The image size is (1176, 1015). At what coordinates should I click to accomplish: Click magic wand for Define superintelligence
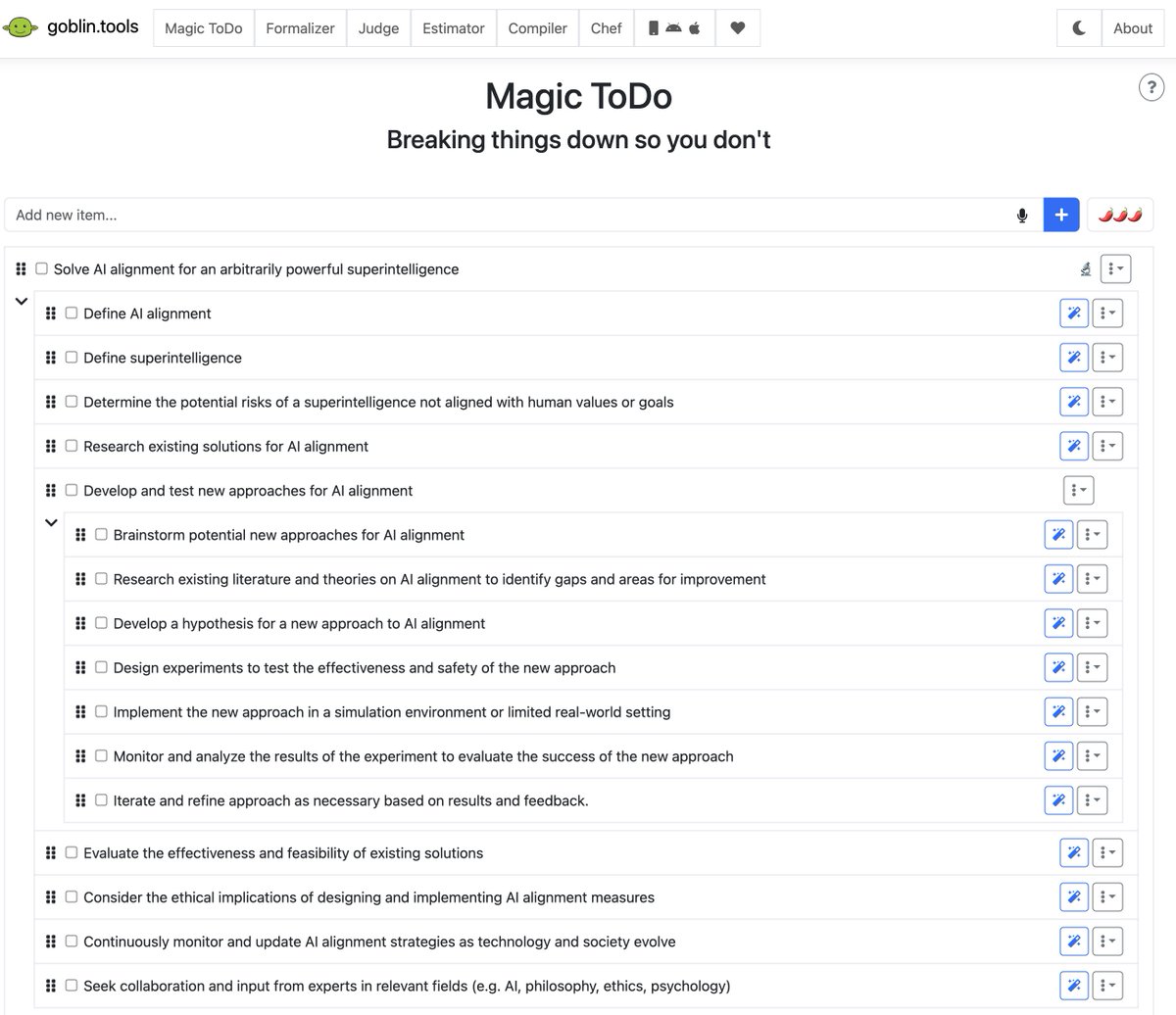[x=1074, y=358]
